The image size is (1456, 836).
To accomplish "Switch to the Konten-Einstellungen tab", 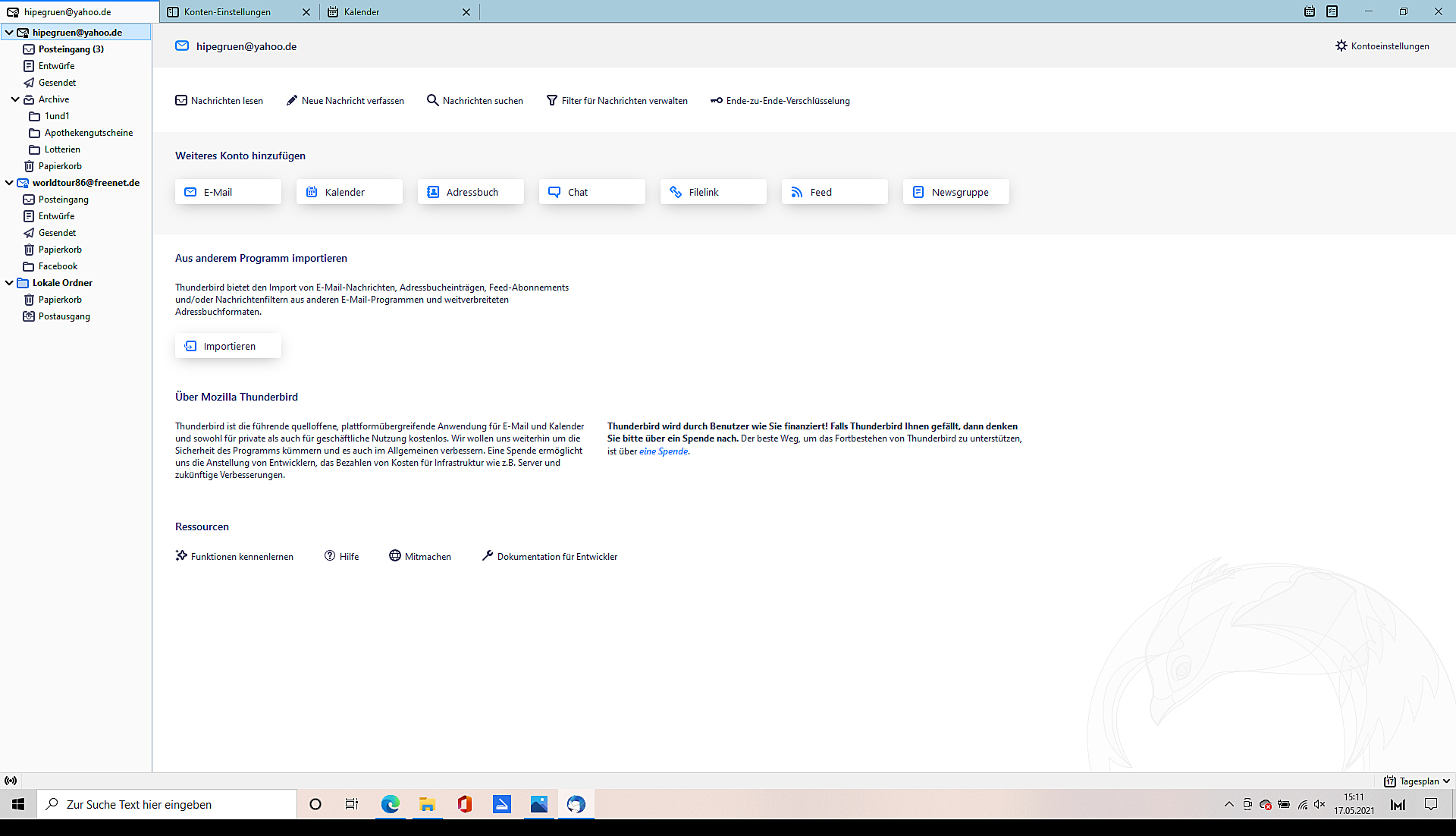I will (x=227, y=11).
